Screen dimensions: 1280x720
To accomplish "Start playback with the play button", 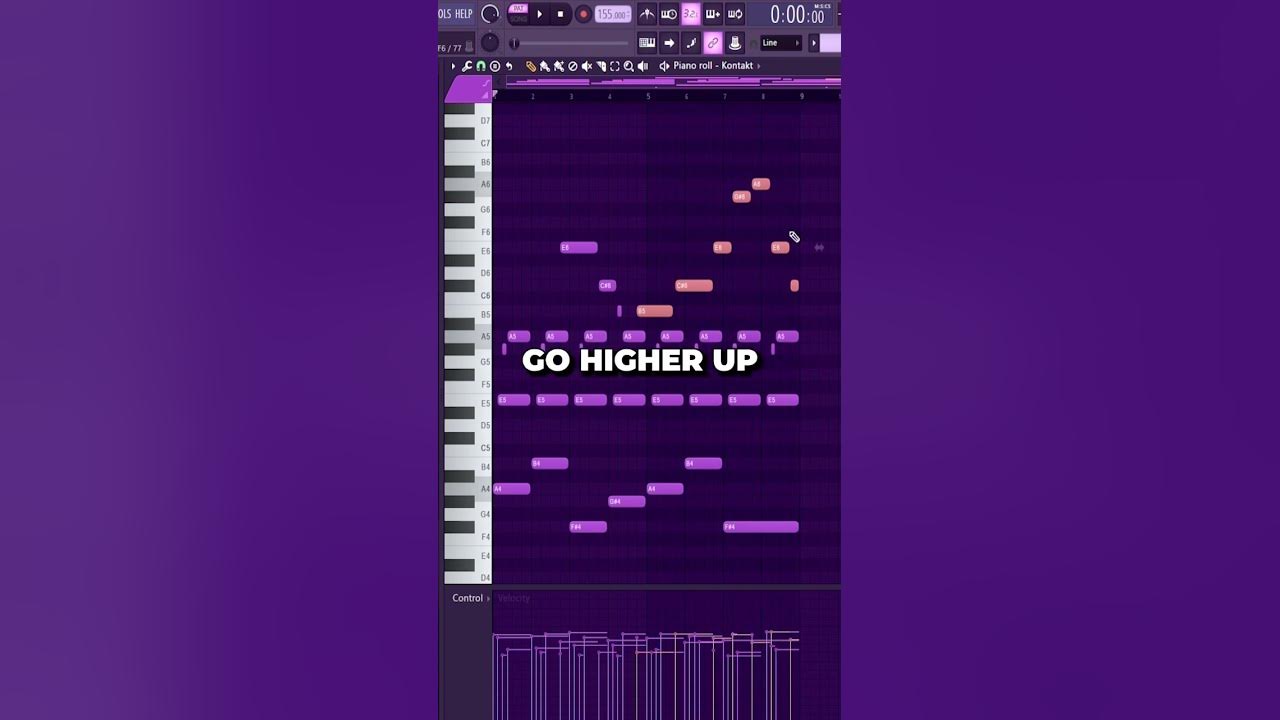I will pos(540,14).
